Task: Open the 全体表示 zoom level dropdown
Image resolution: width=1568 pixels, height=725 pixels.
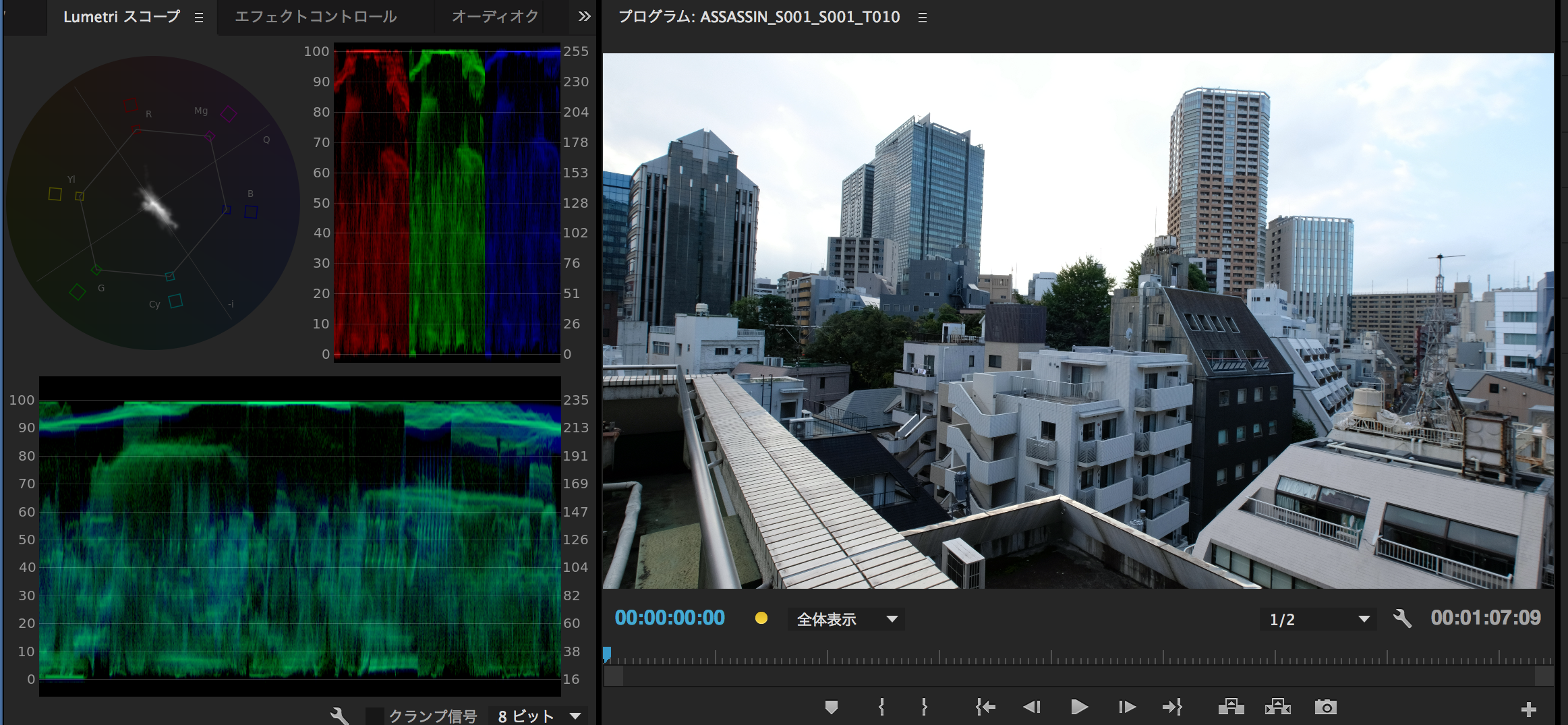Action: click(x=846, y=619)
